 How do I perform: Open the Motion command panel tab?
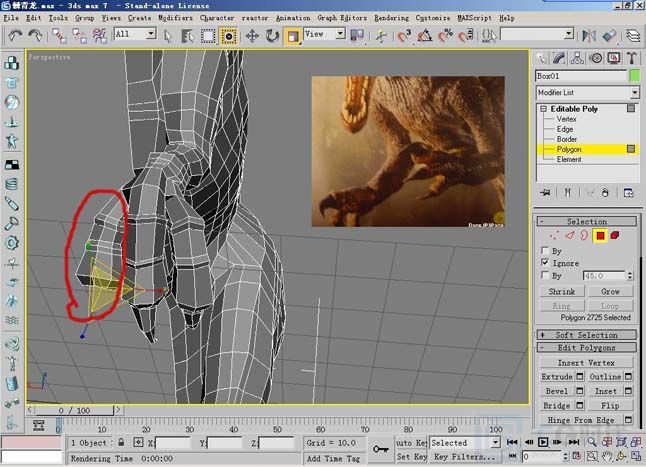pos(596,58)
